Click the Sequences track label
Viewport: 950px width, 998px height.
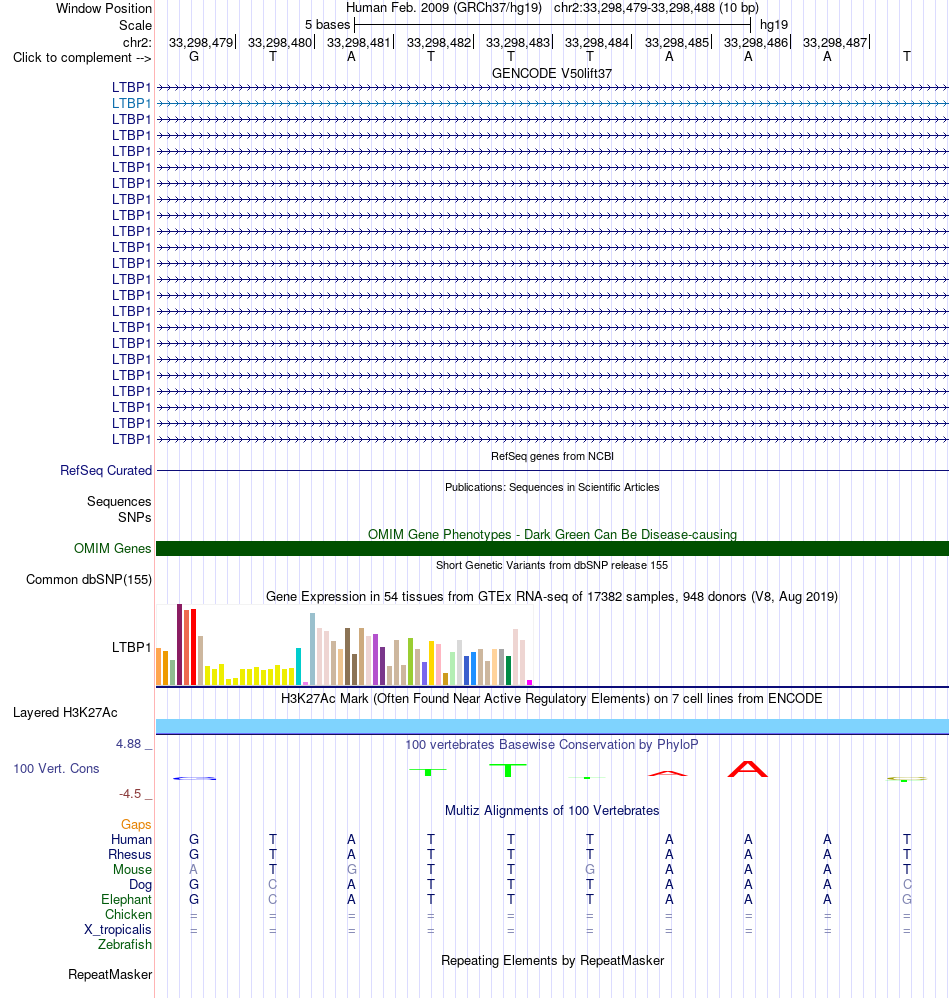[119, 502]
